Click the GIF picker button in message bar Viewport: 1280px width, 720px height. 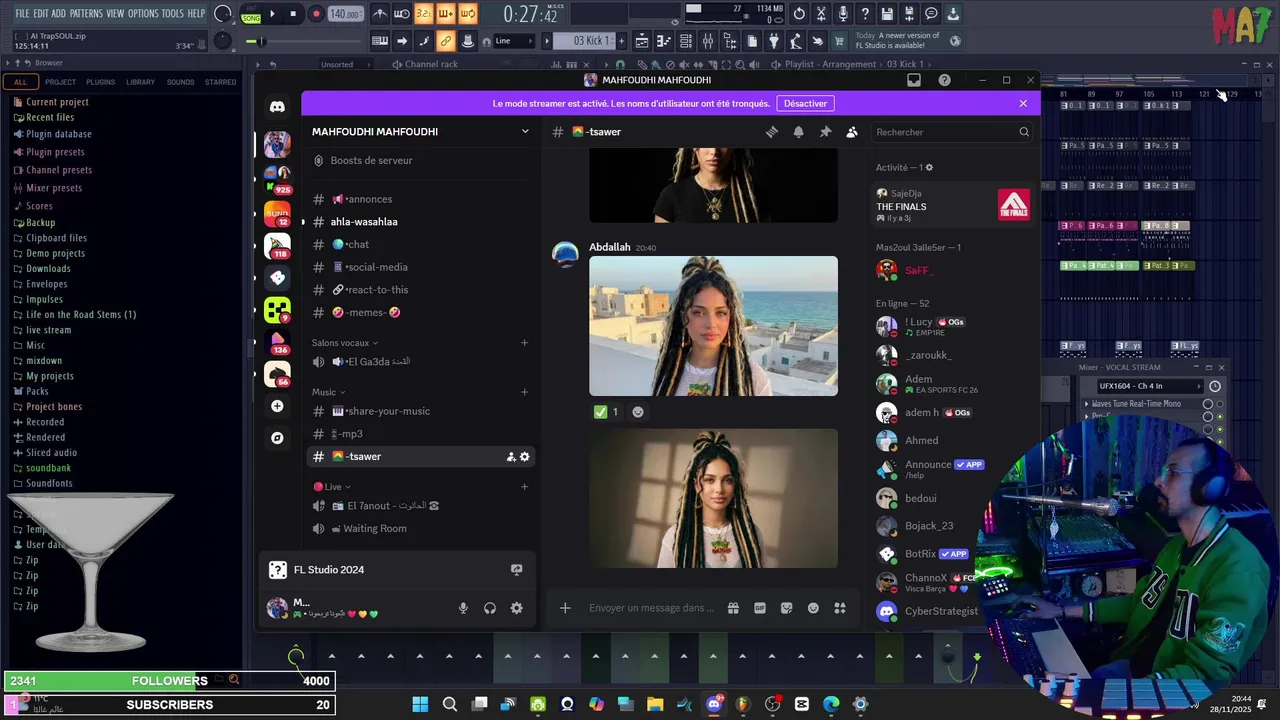(x=760, y=608)
